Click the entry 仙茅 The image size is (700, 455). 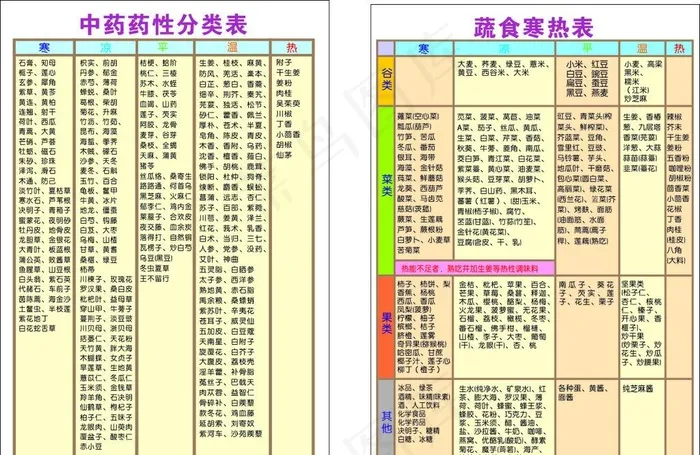[283, 155]
